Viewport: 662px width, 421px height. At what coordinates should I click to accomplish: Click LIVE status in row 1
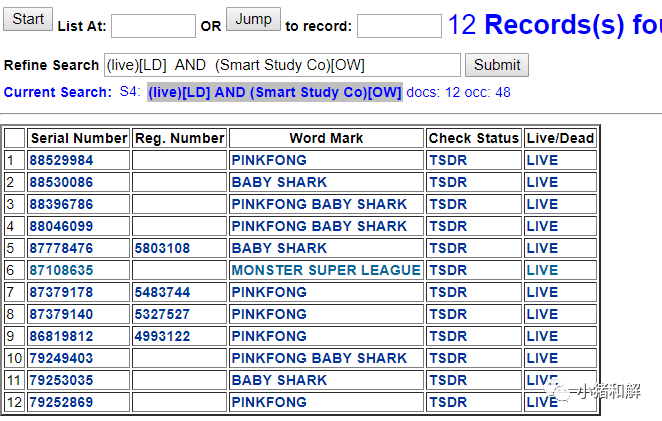click(x=543, y=160)
